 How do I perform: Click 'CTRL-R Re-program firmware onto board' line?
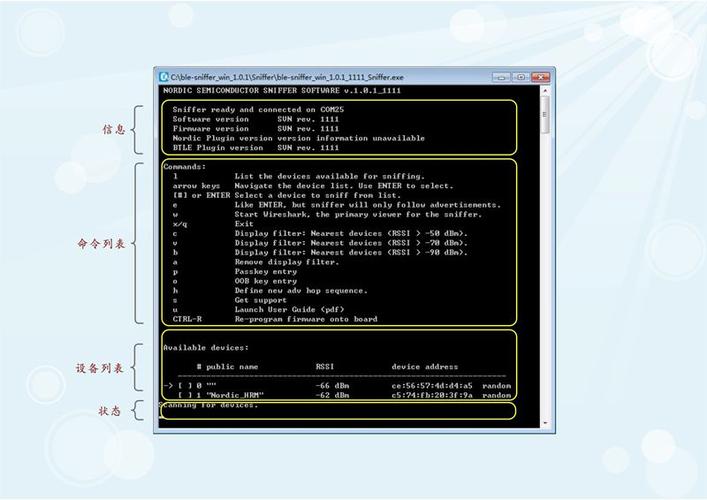pos(275,319)
